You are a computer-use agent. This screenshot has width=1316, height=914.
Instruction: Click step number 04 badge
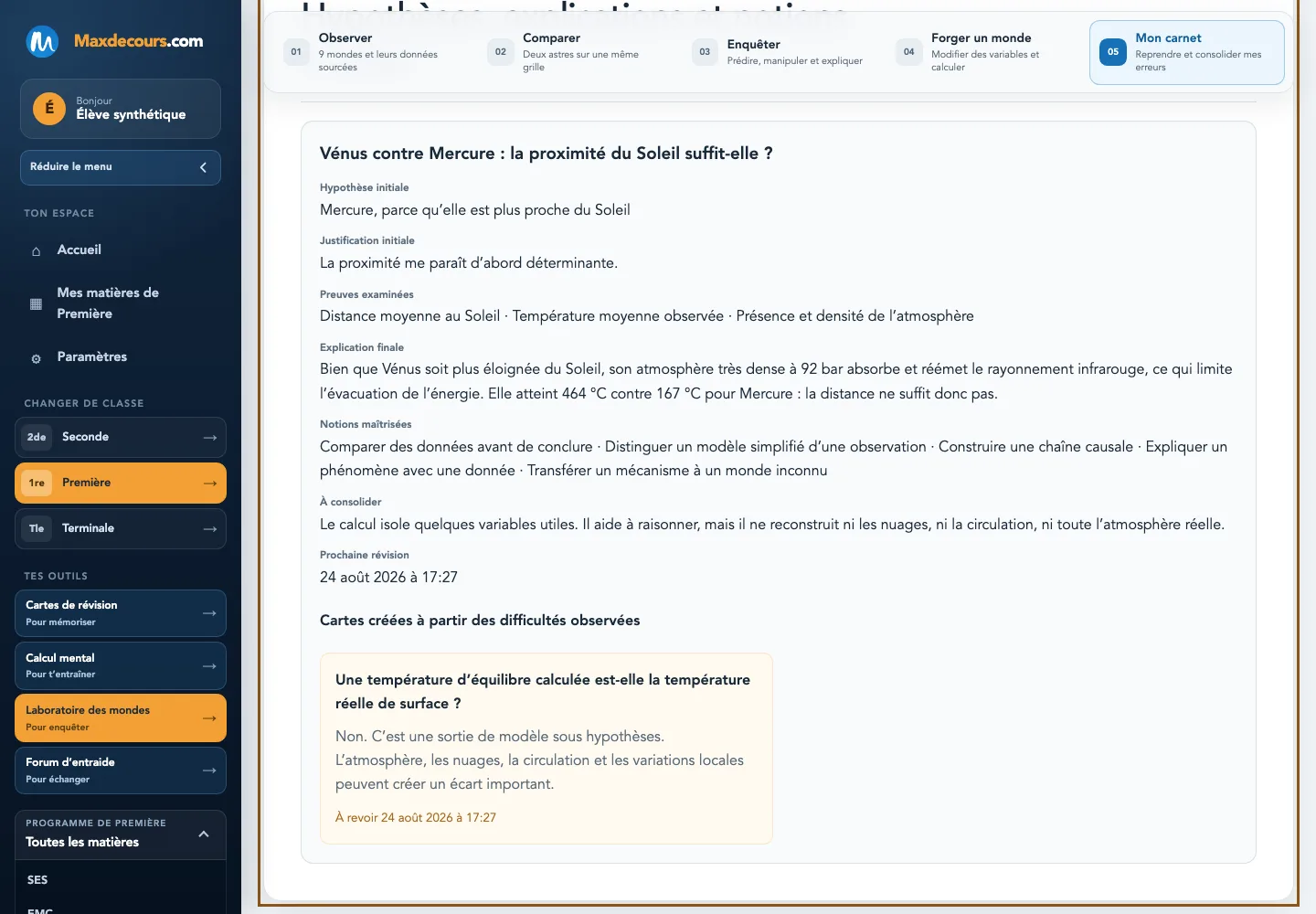pos(909,52)
